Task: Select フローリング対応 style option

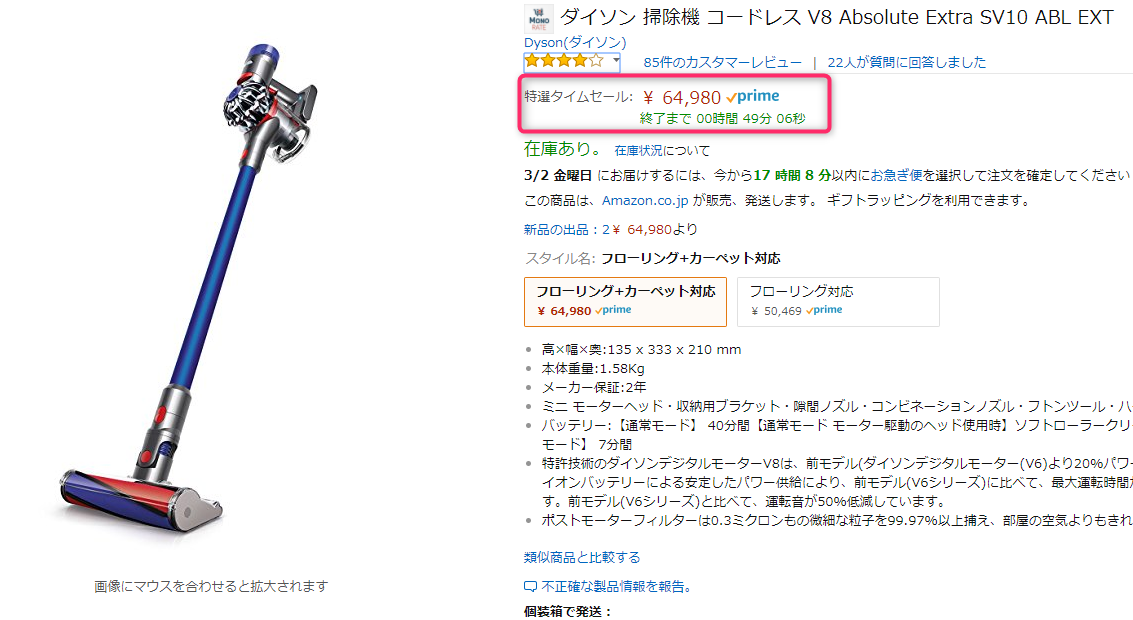Action: click(838, 301)
